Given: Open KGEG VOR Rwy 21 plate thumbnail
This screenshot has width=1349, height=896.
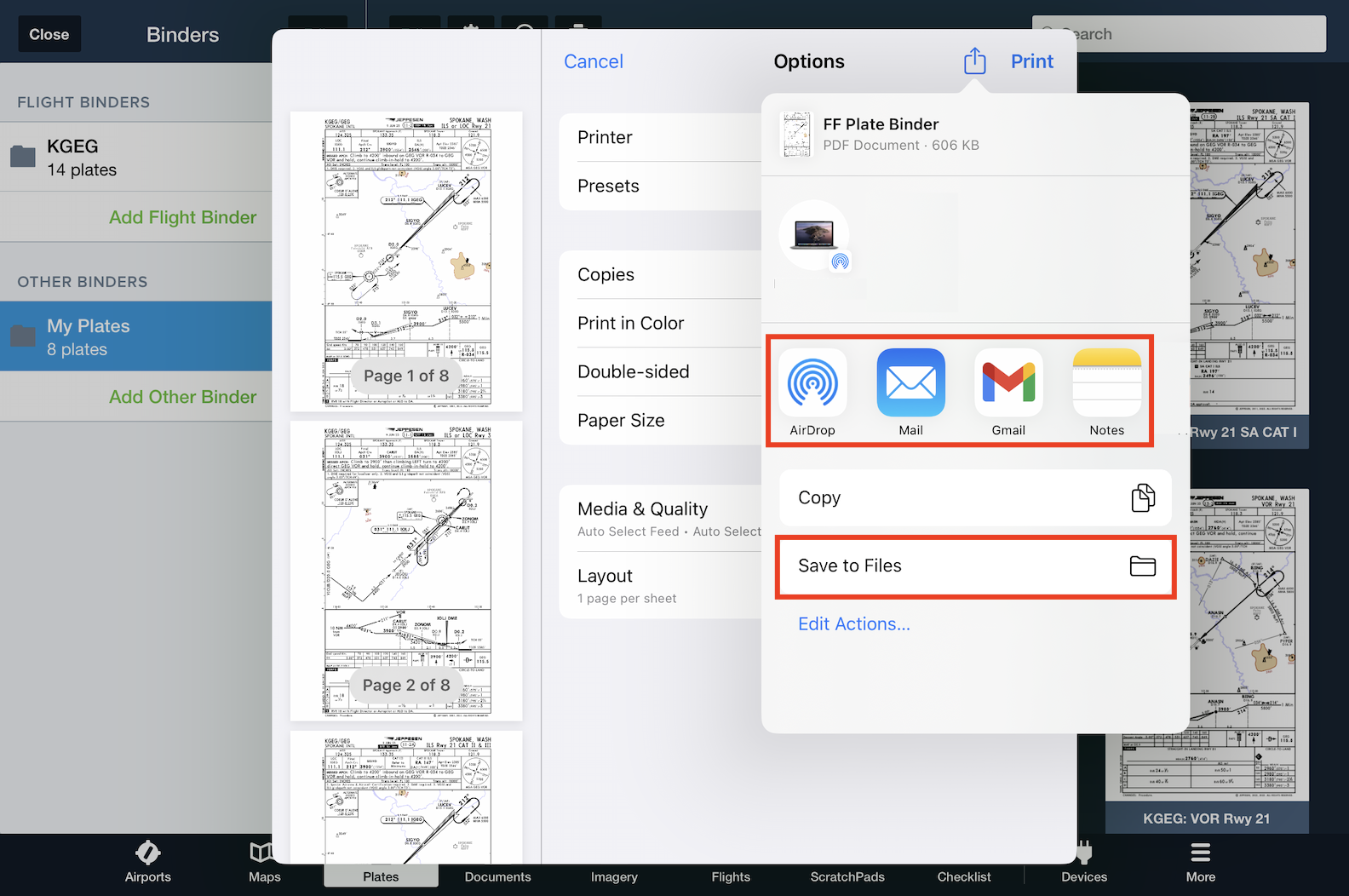Looking at the screenshot, I should point(1207,661).
